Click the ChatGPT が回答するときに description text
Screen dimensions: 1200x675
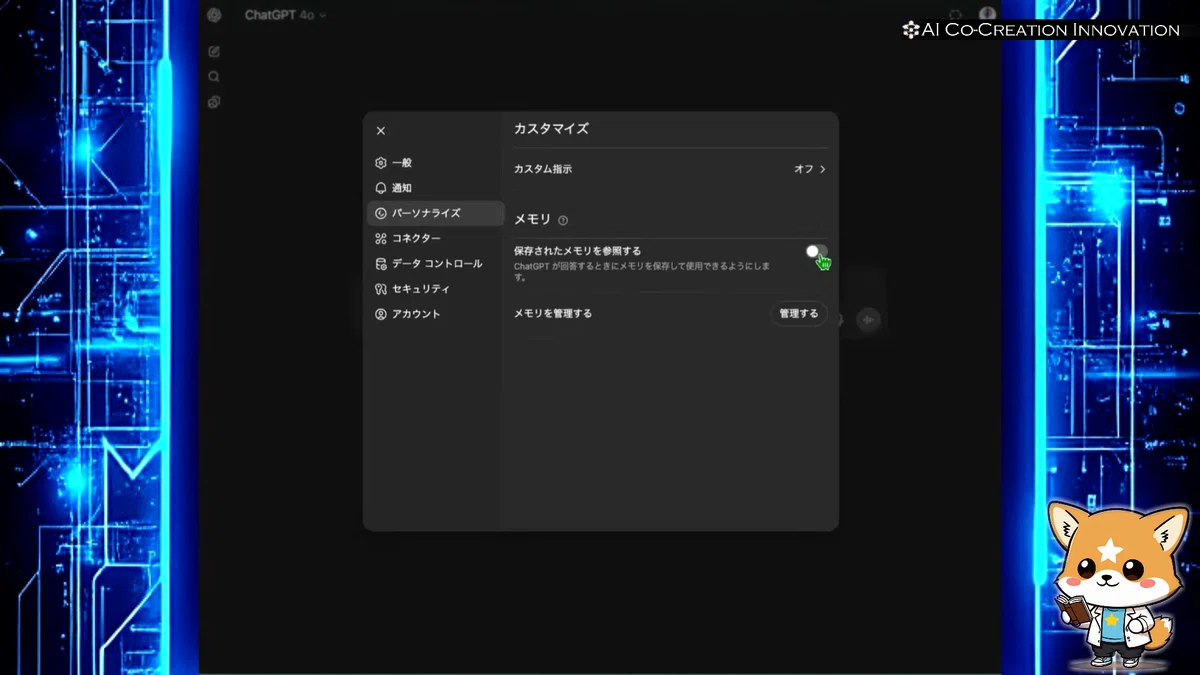tap(641, 271)
